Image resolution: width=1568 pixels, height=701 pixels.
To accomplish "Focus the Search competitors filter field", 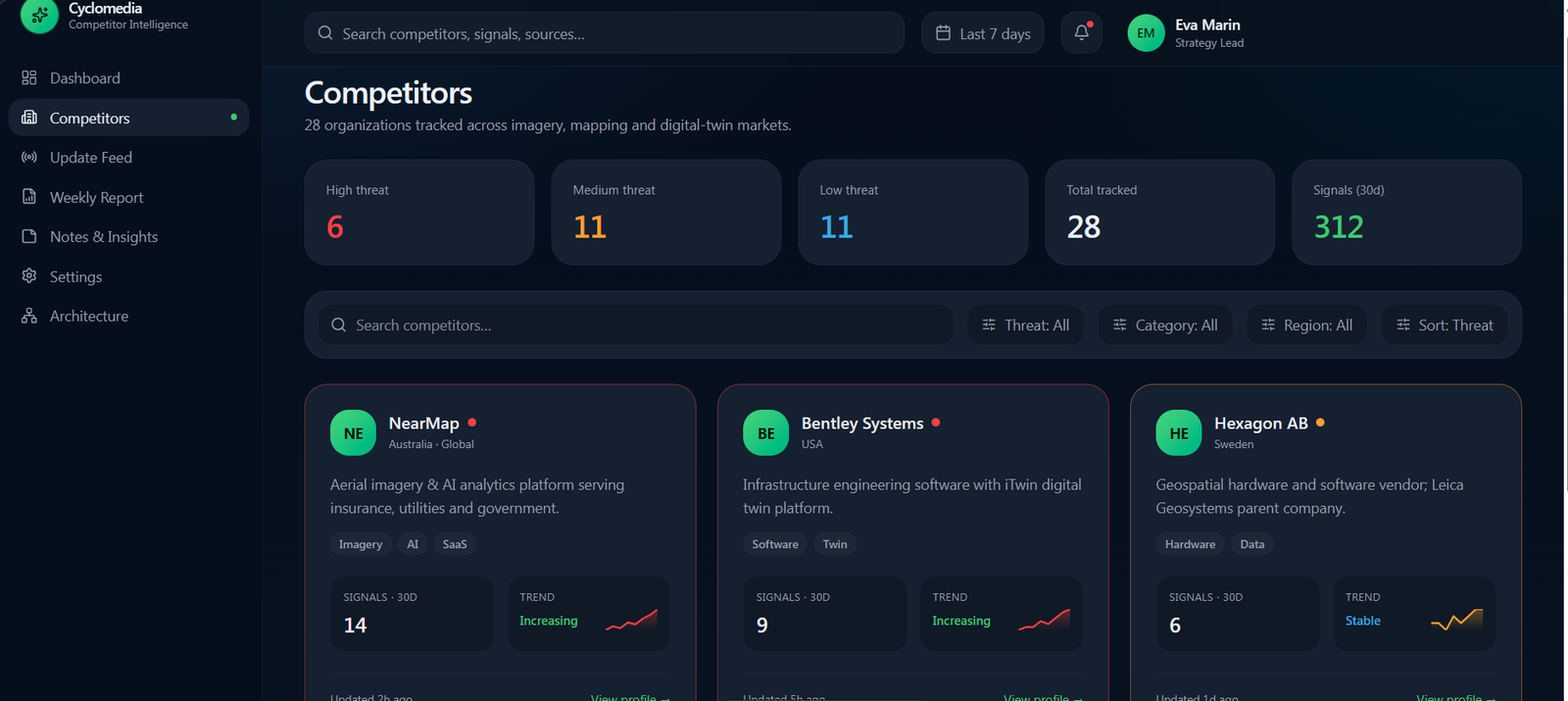I will 636,325.
